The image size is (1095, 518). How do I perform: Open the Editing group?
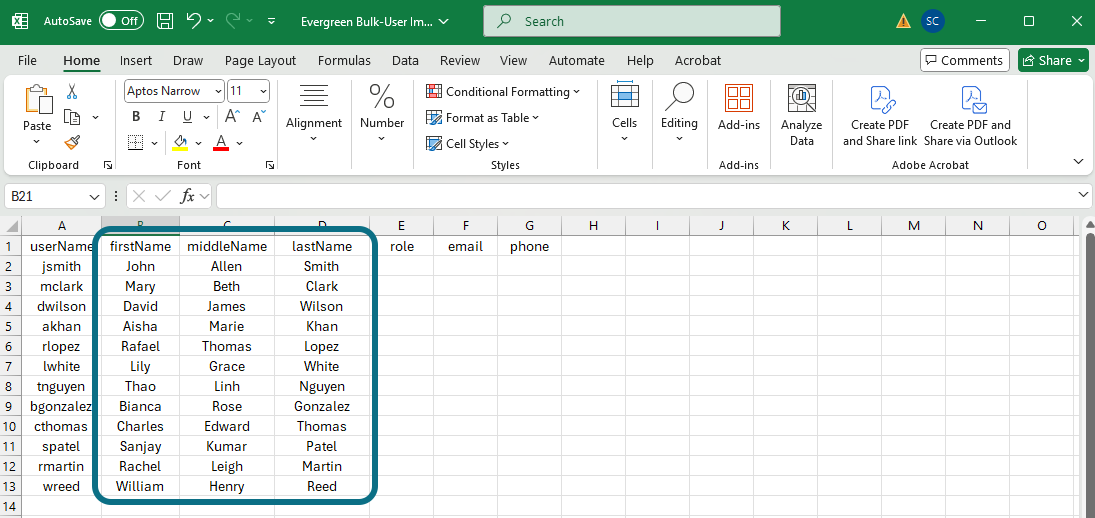click(x=679, y=113)
